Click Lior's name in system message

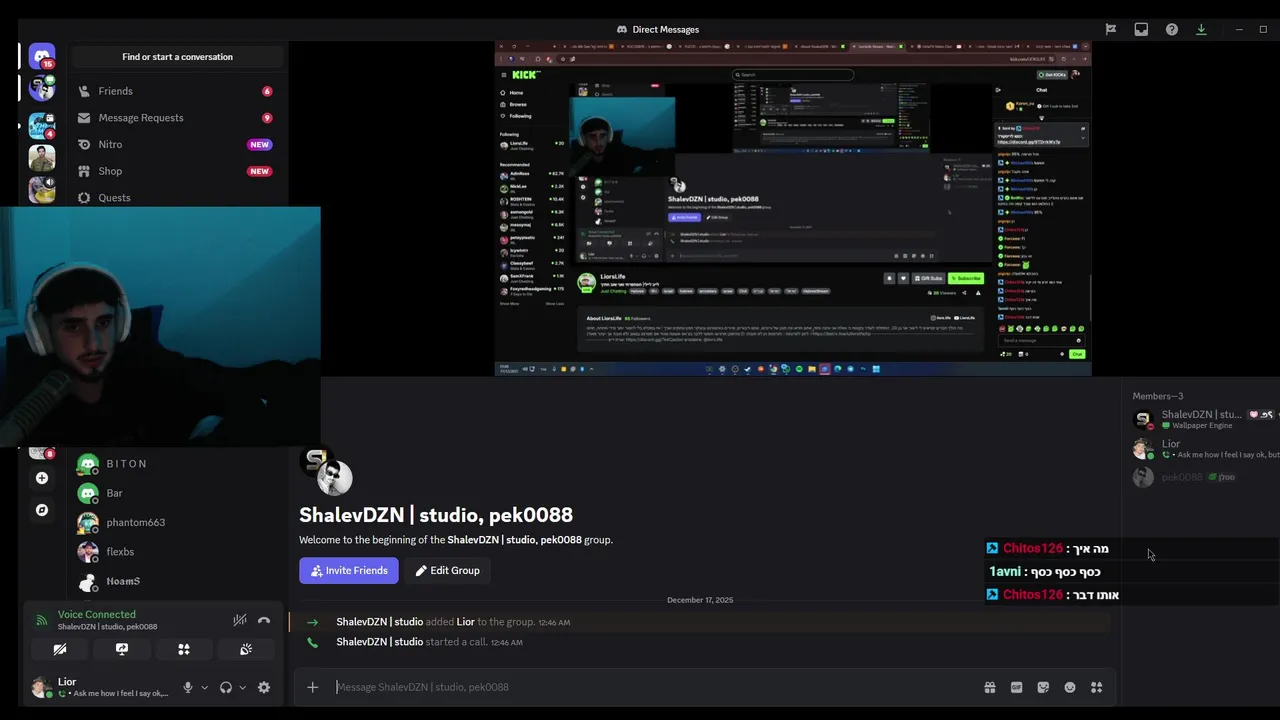(466, 622)
